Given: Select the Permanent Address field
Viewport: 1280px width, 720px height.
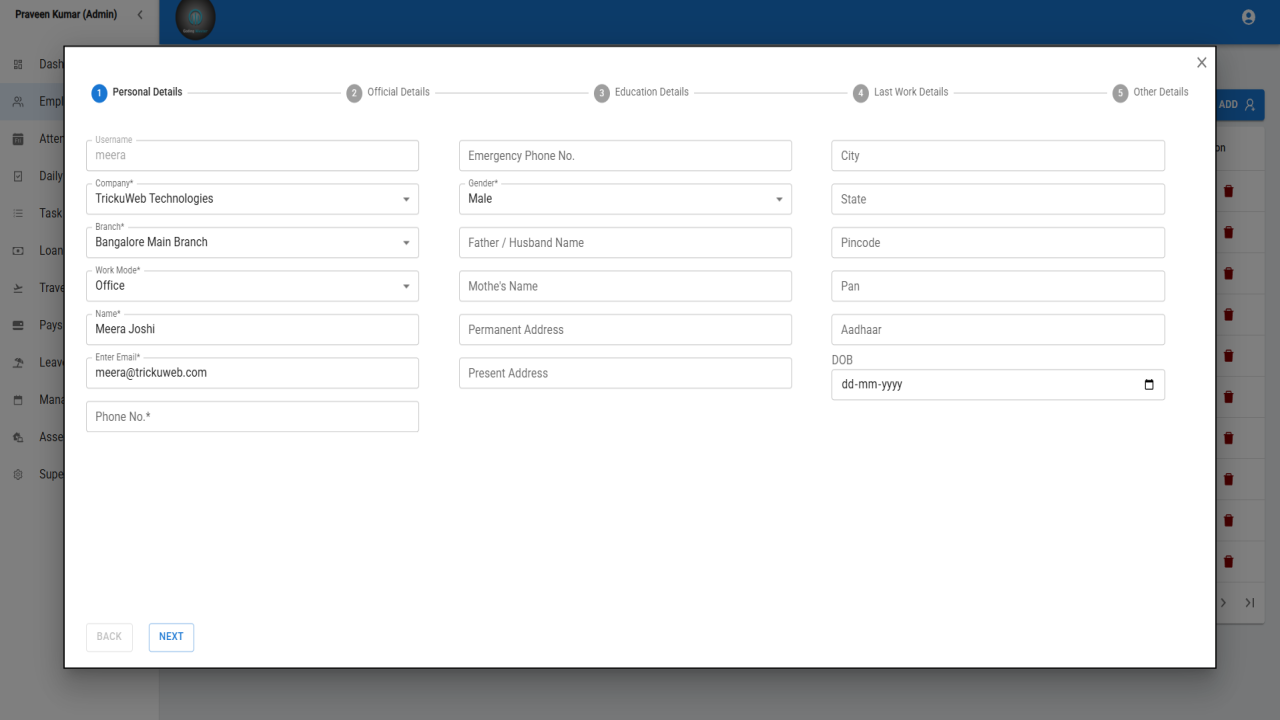Looking at the screenshot, I should (x=625, y=329).
